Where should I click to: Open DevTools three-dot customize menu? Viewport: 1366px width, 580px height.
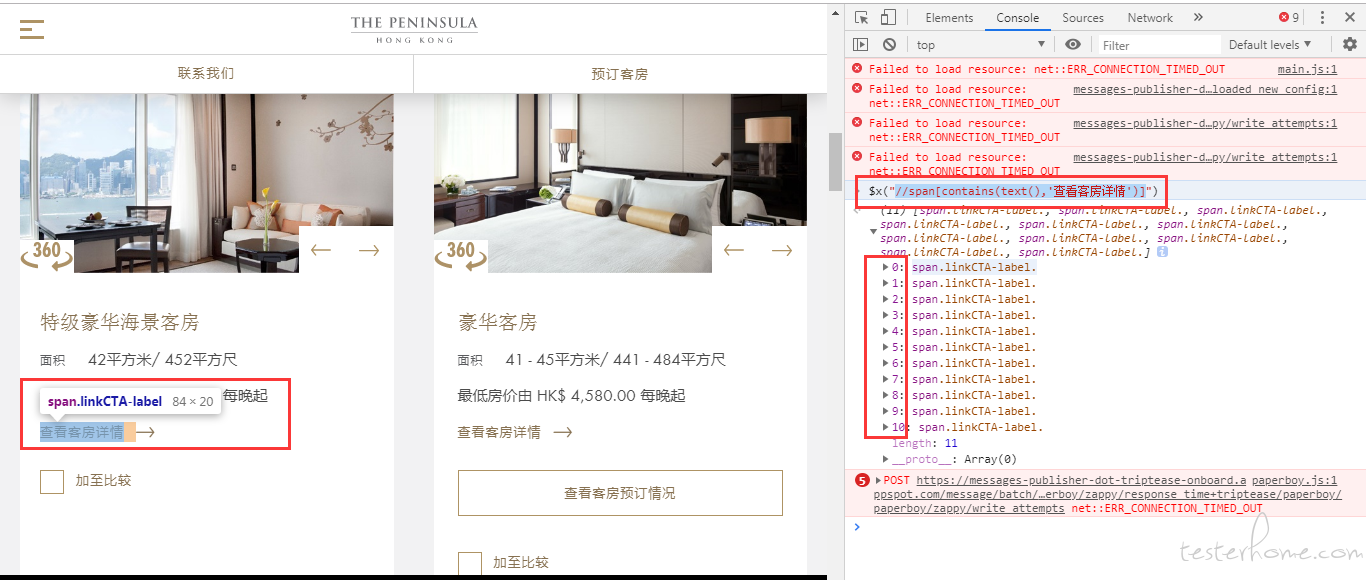tap(1323, 17)
